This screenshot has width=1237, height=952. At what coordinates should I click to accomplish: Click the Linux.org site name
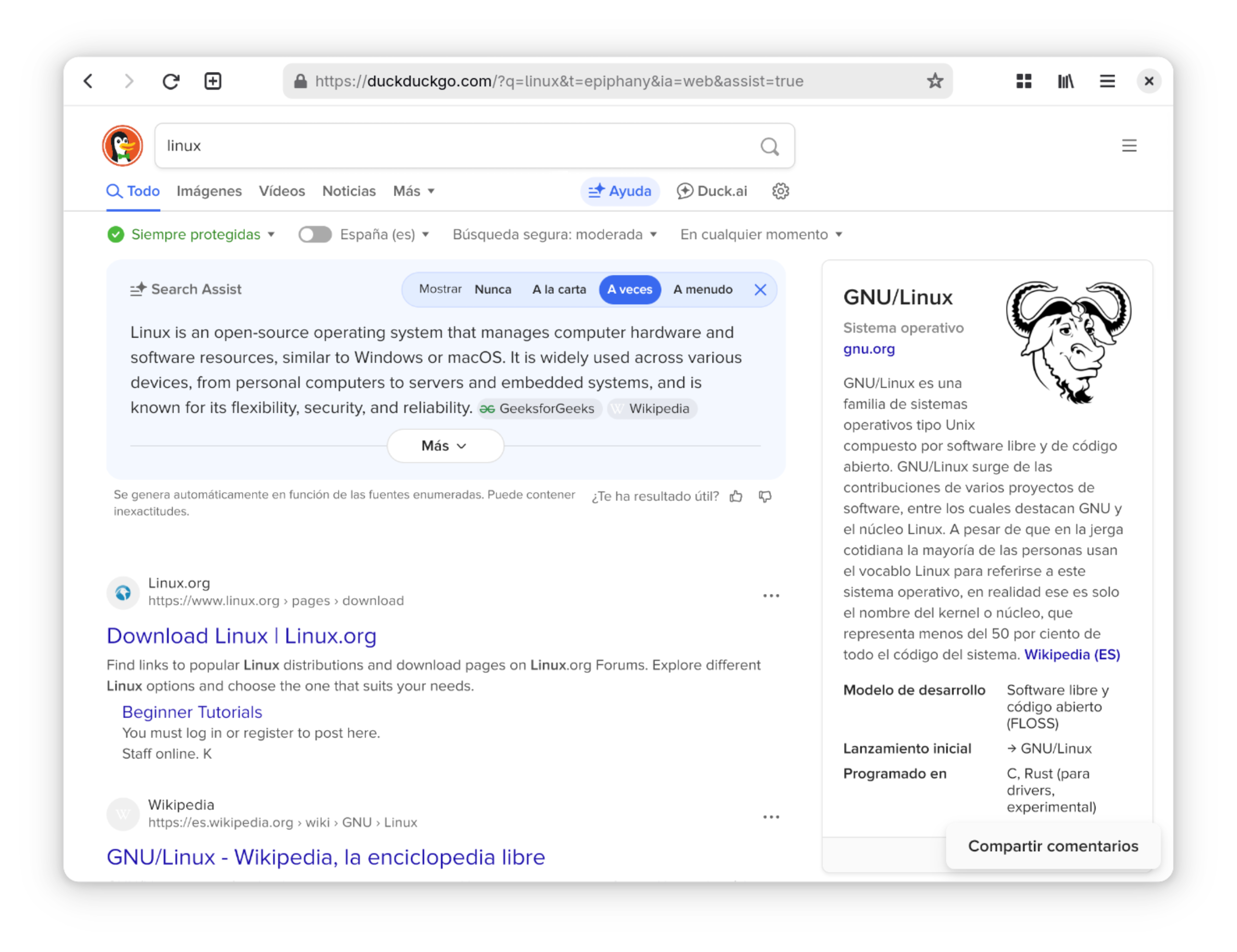[x=179, y=584]
